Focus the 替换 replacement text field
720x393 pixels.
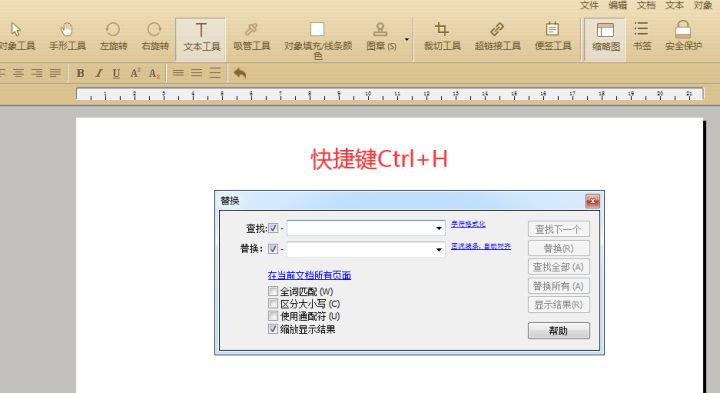tap(366, 249)
